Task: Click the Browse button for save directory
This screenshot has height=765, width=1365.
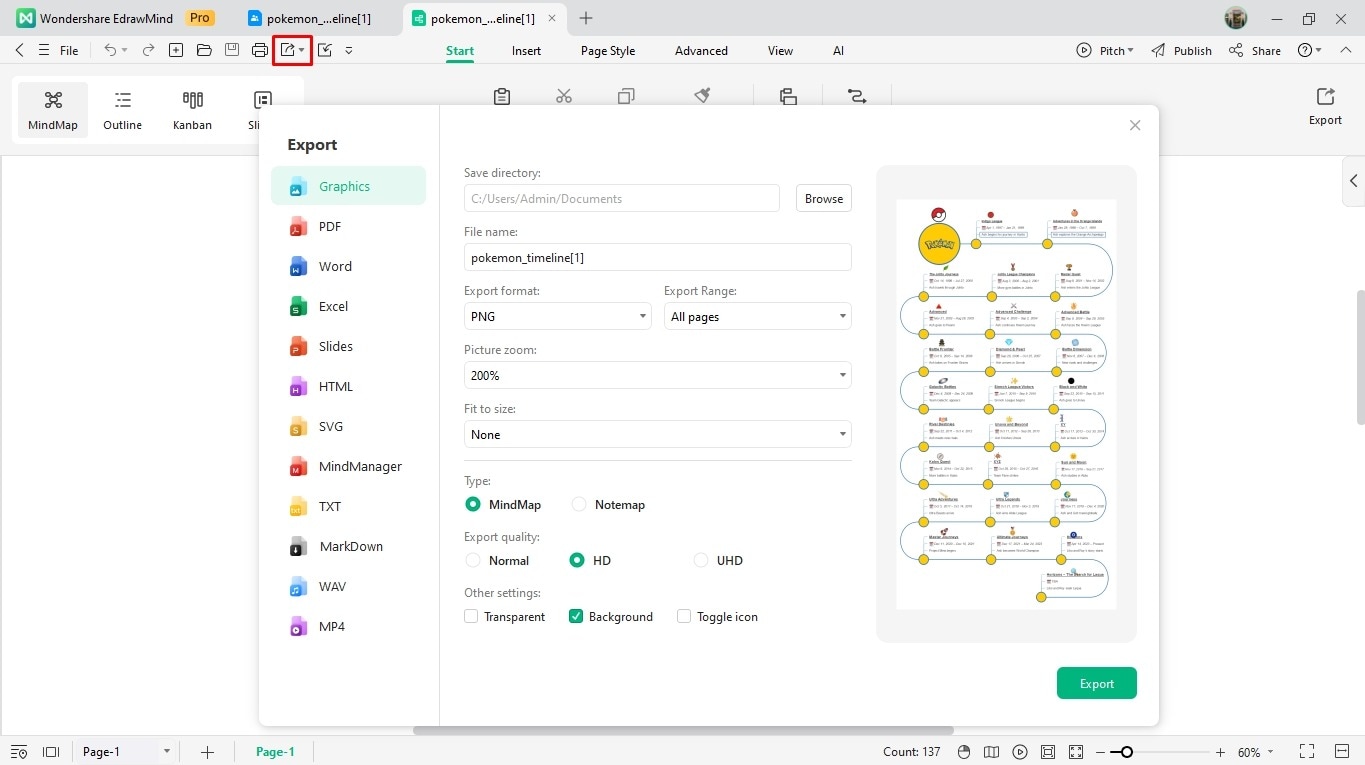Action: coord(824,198)
